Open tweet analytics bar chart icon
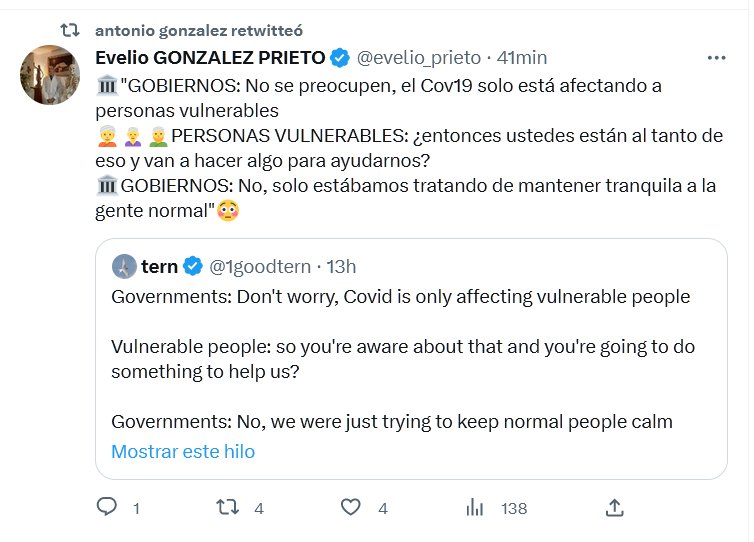The height and width of the screenshot is (542, 754). pyautogui.click(x=474, y=508)
